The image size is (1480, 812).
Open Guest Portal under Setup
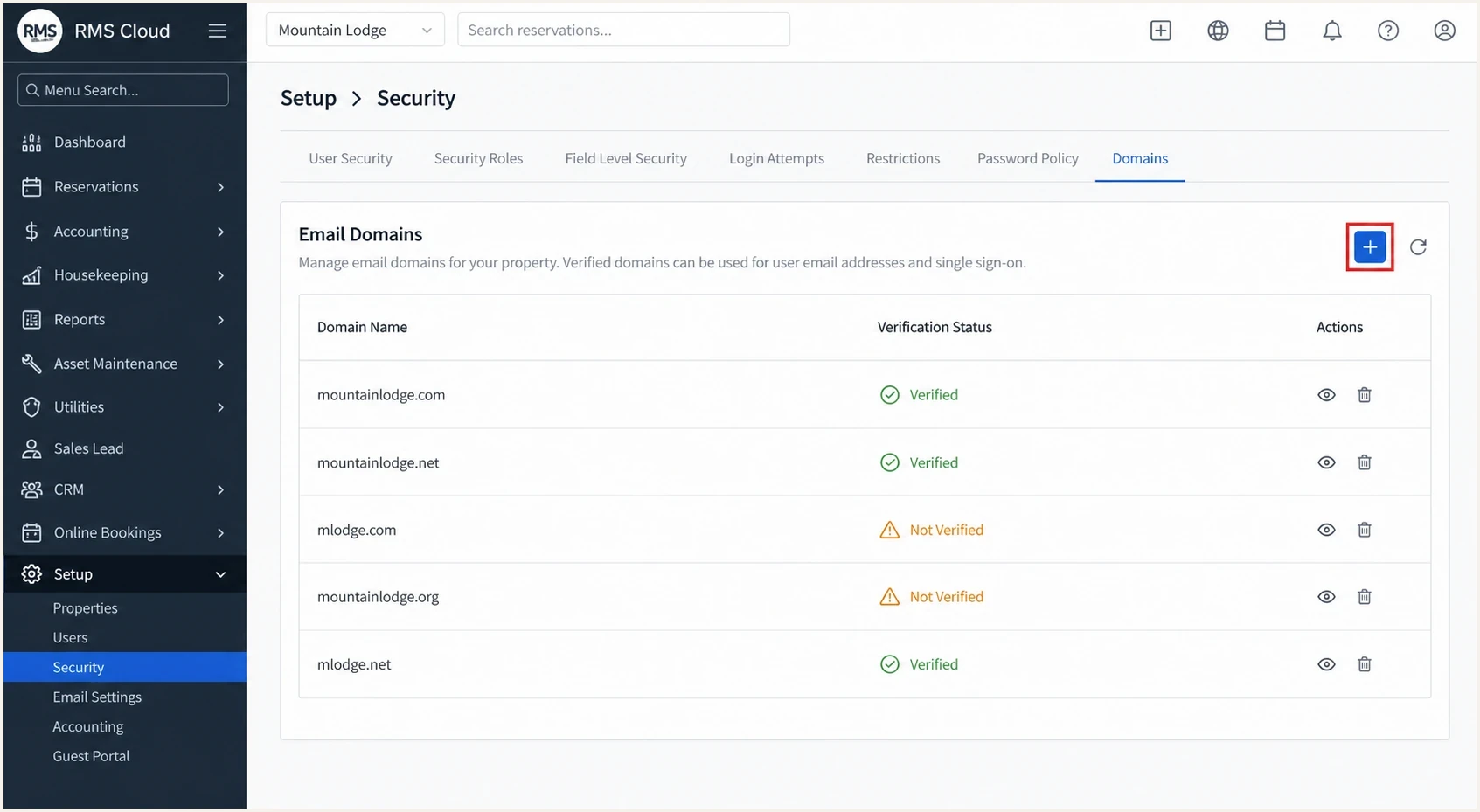pos(91,757)
